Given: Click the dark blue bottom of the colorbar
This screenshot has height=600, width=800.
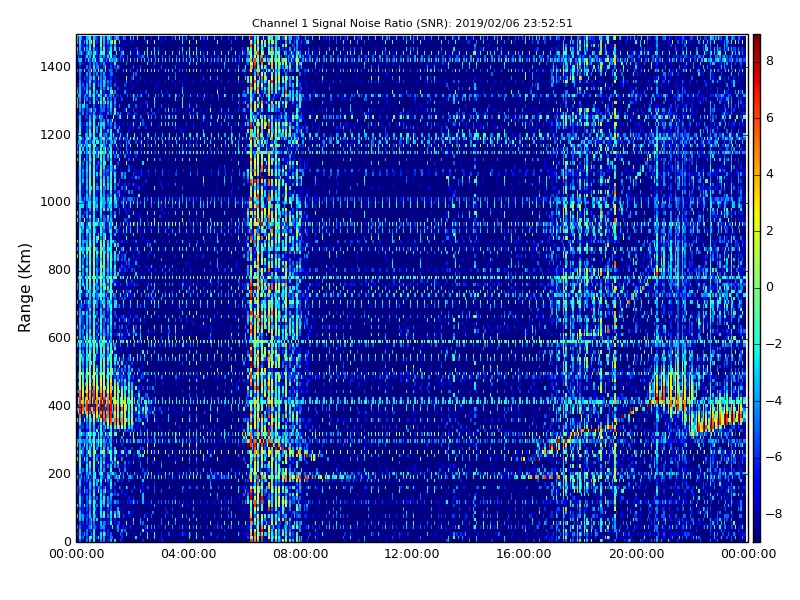Looking at the screenshot, I should [757, 537].
